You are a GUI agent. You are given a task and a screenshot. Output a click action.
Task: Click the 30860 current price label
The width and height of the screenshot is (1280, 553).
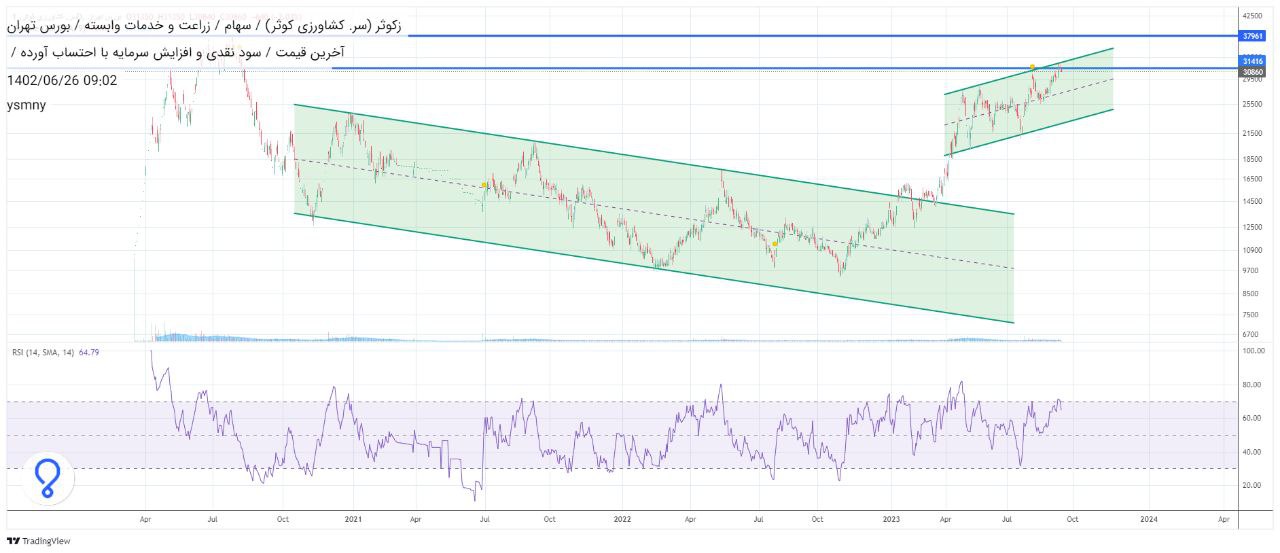point(1252,73)
